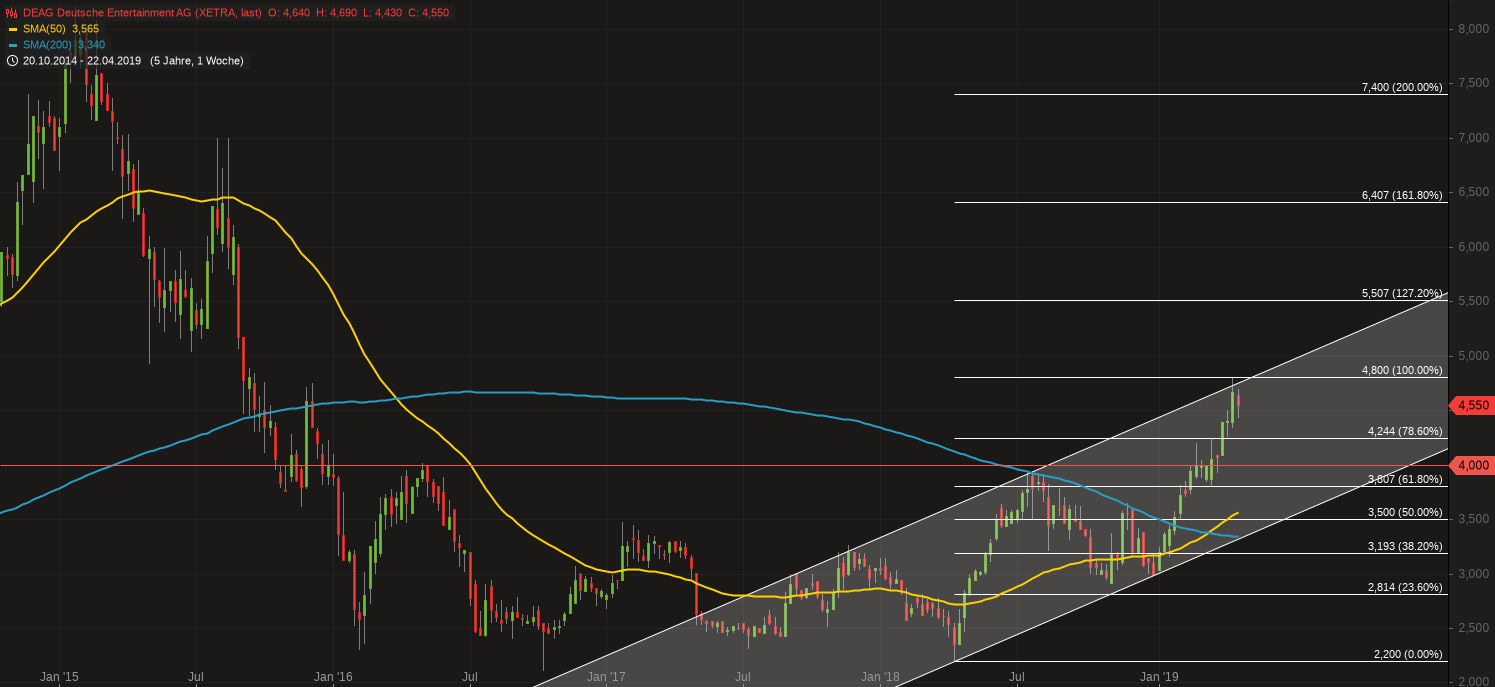Click the yellow color swatch of SMA(50)
This screenshot has width=1495, height=687.
(12, 29)
